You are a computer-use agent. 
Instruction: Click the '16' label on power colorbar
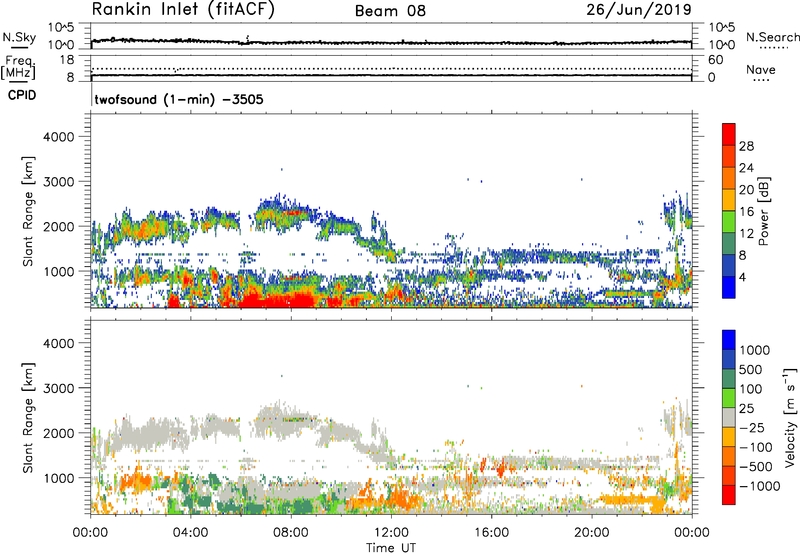[746, 212]
